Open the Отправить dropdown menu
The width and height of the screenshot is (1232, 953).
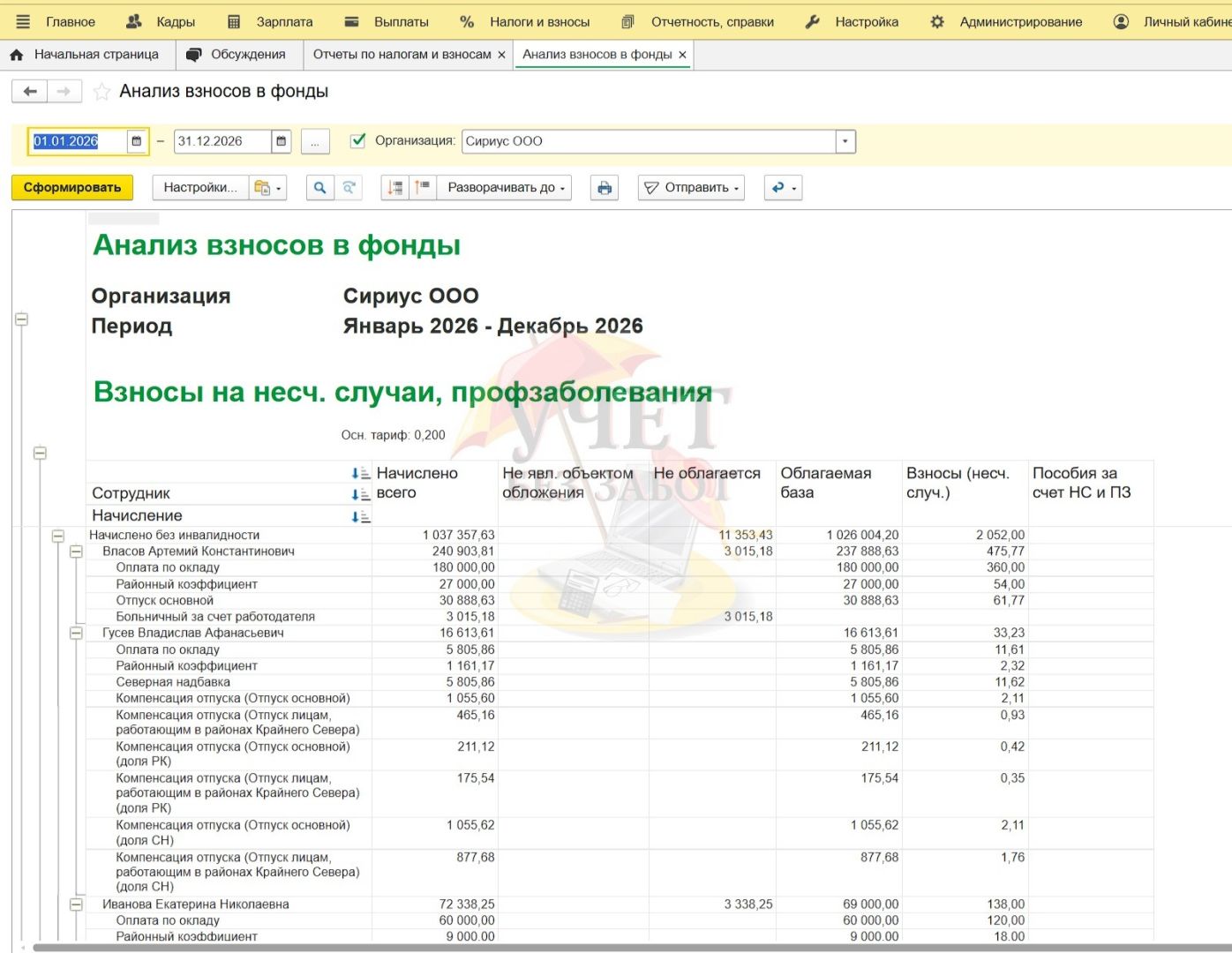tap(691, 188)
